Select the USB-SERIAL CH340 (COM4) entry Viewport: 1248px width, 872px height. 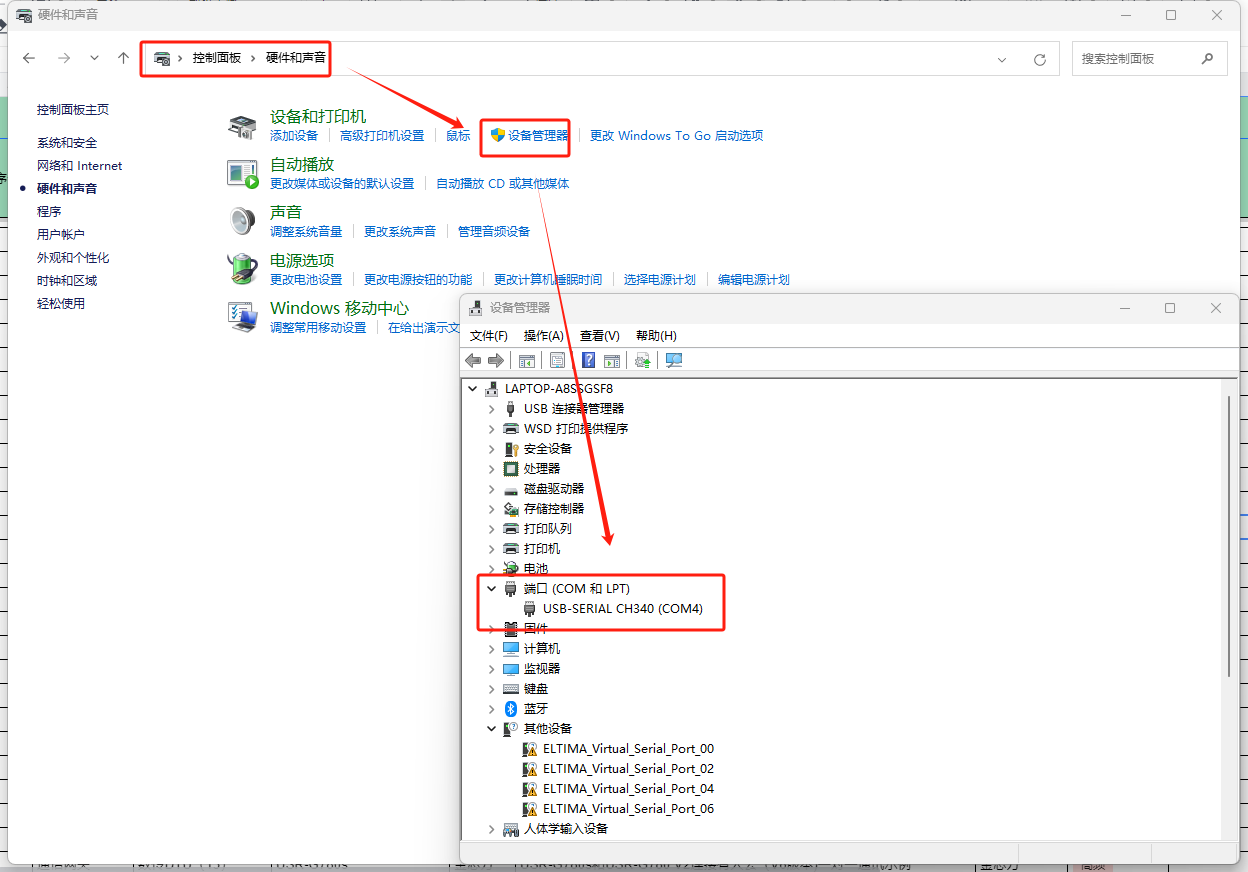tap(623, 608)
